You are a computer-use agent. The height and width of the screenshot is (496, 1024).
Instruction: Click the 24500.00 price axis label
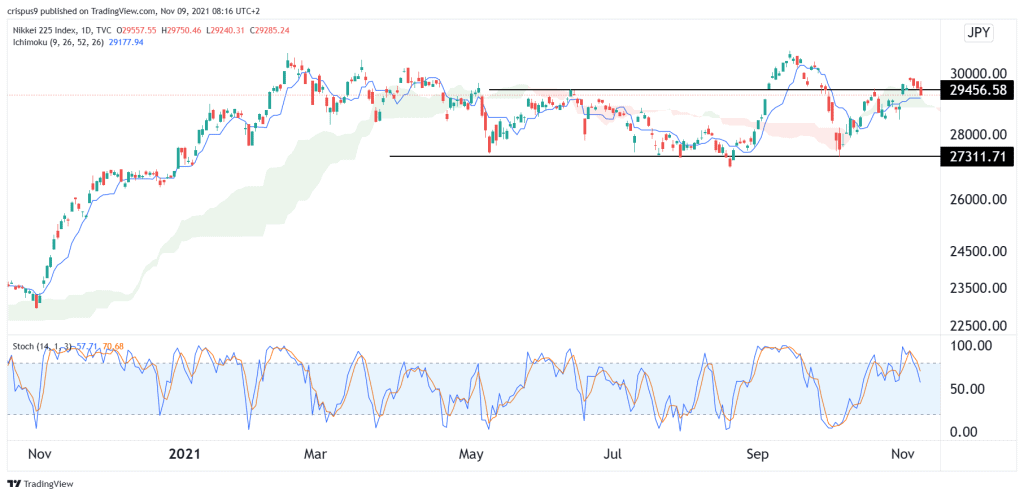[977, 251]
